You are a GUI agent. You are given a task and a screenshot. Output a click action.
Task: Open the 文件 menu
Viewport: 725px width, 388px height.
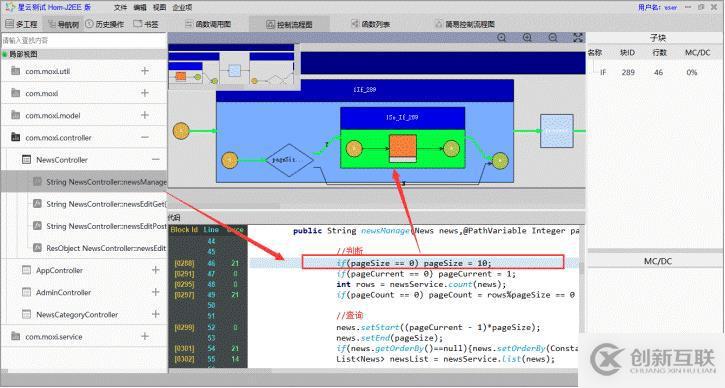point(120,7)
